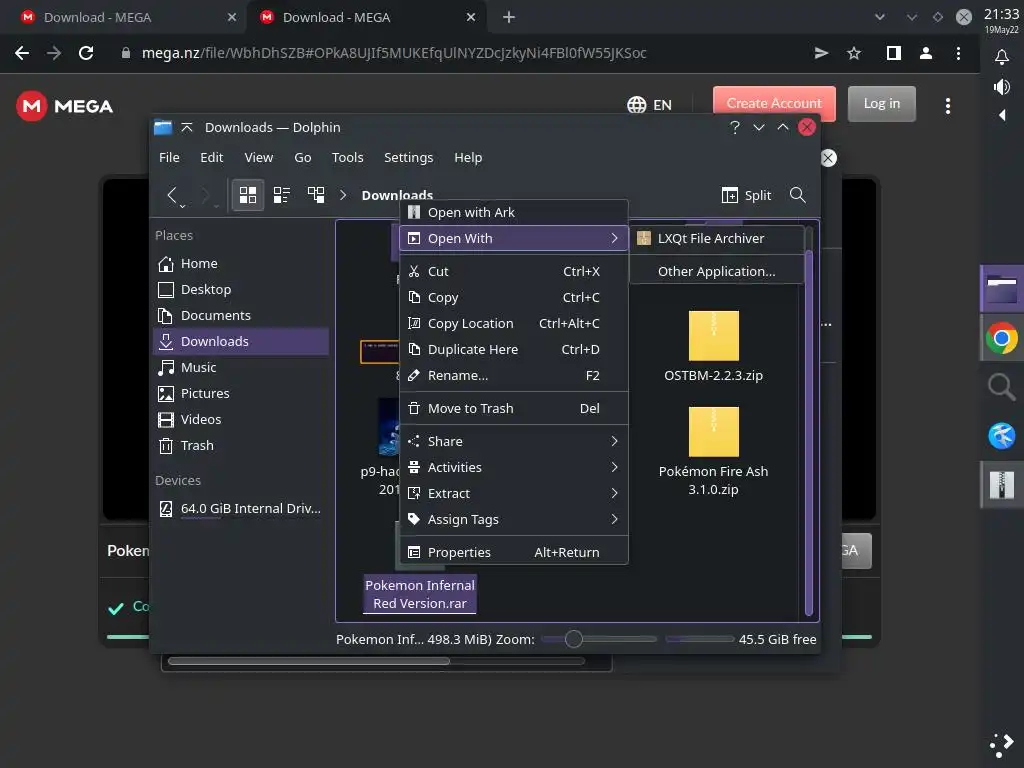1024x768 pixels.
Task: Switch Dolphin to Compact view mode
Action: coord(281,195)
